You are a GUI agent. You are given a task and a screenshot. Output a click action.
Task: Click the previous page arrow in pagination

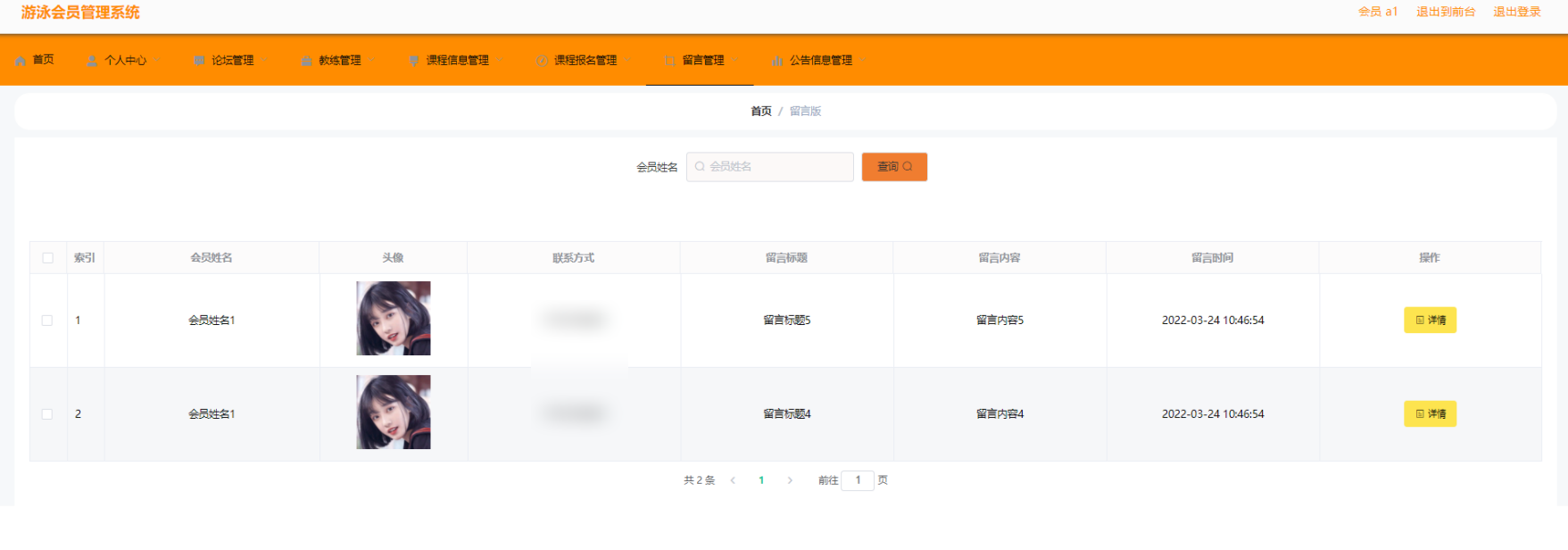[x=733, y=480]
